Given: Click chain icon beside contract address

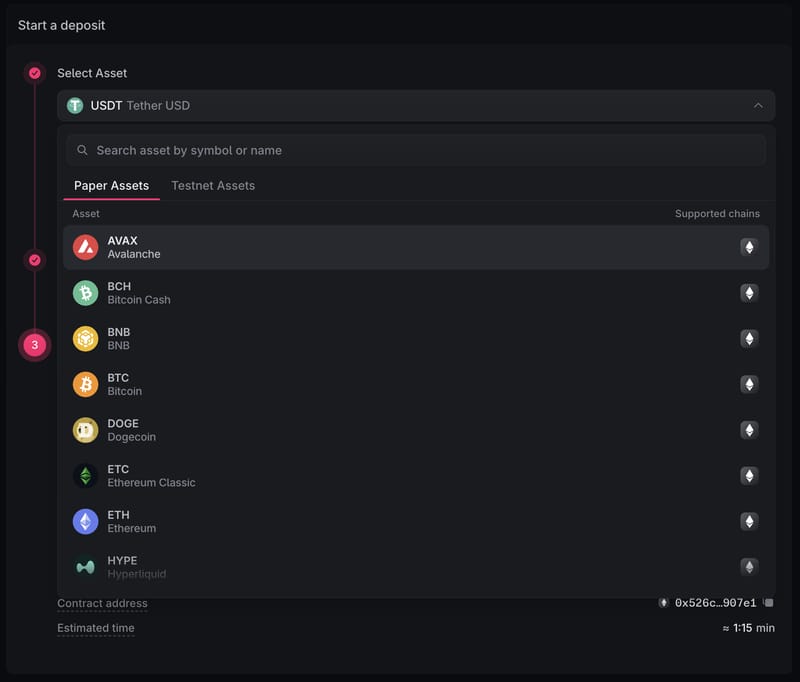Looking at the screenshot, I should point(663,602).
